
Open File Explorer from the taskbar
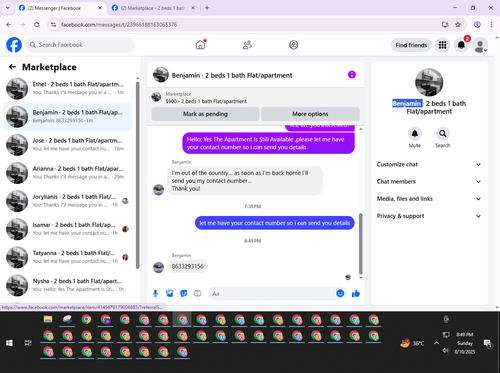click(x=48, y=319)
